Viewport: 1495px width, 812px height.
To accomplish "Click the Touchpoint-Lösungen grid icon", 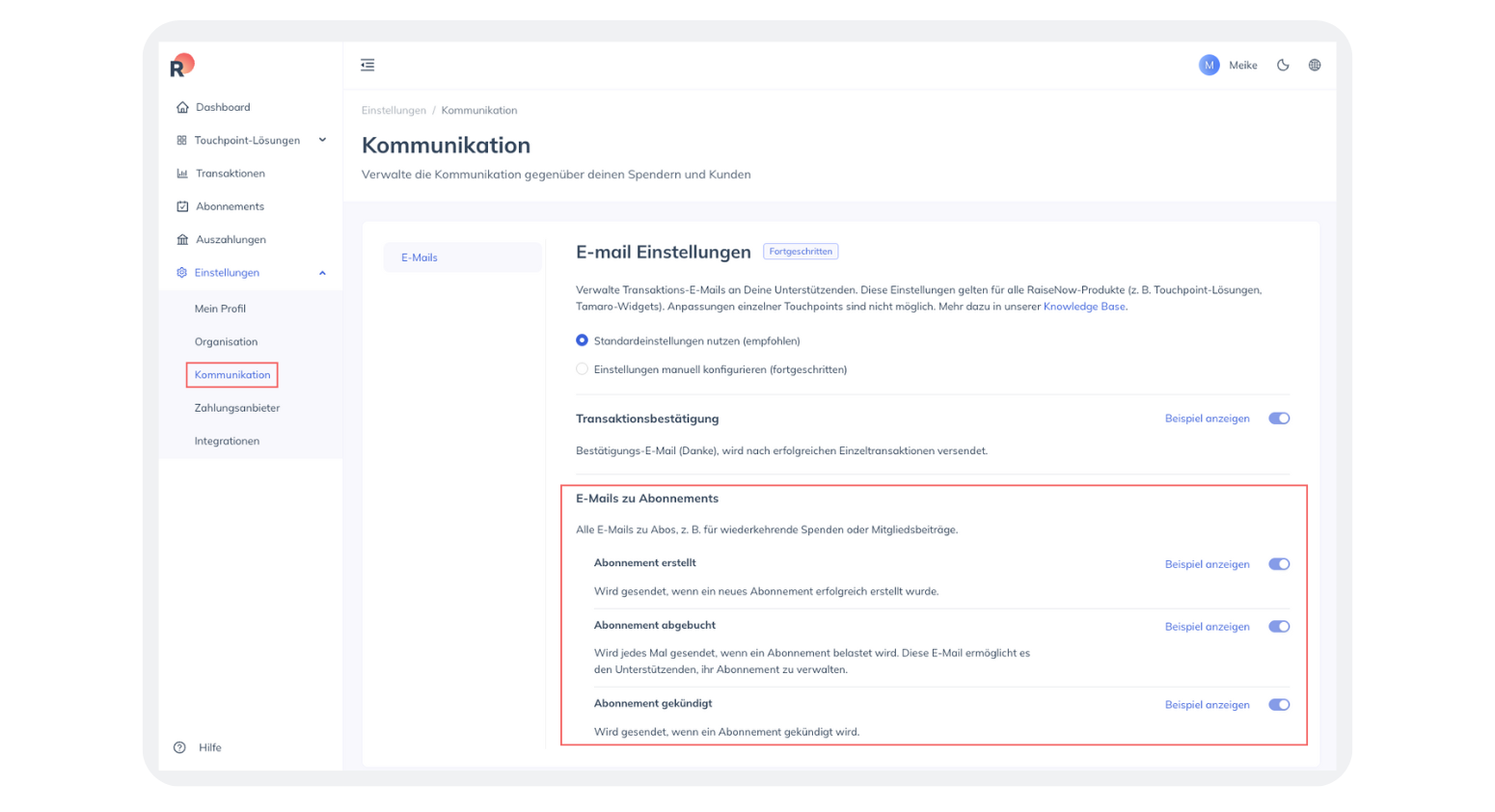I will coord(181,140).
